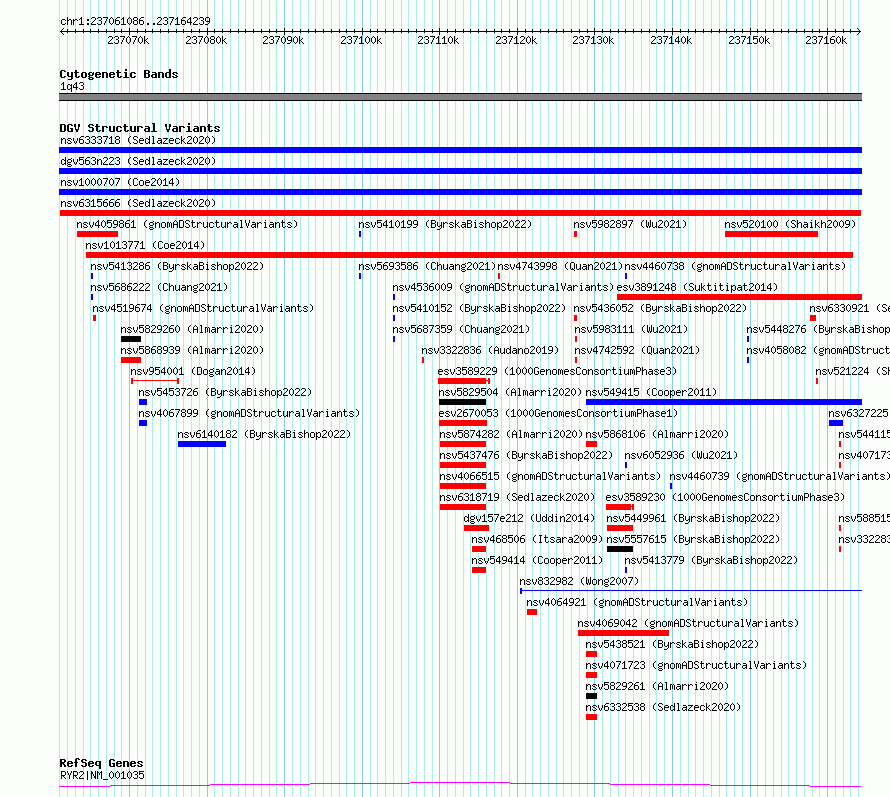Click the nsv5829260 (Almarri2020) label

tap(192, 329)
